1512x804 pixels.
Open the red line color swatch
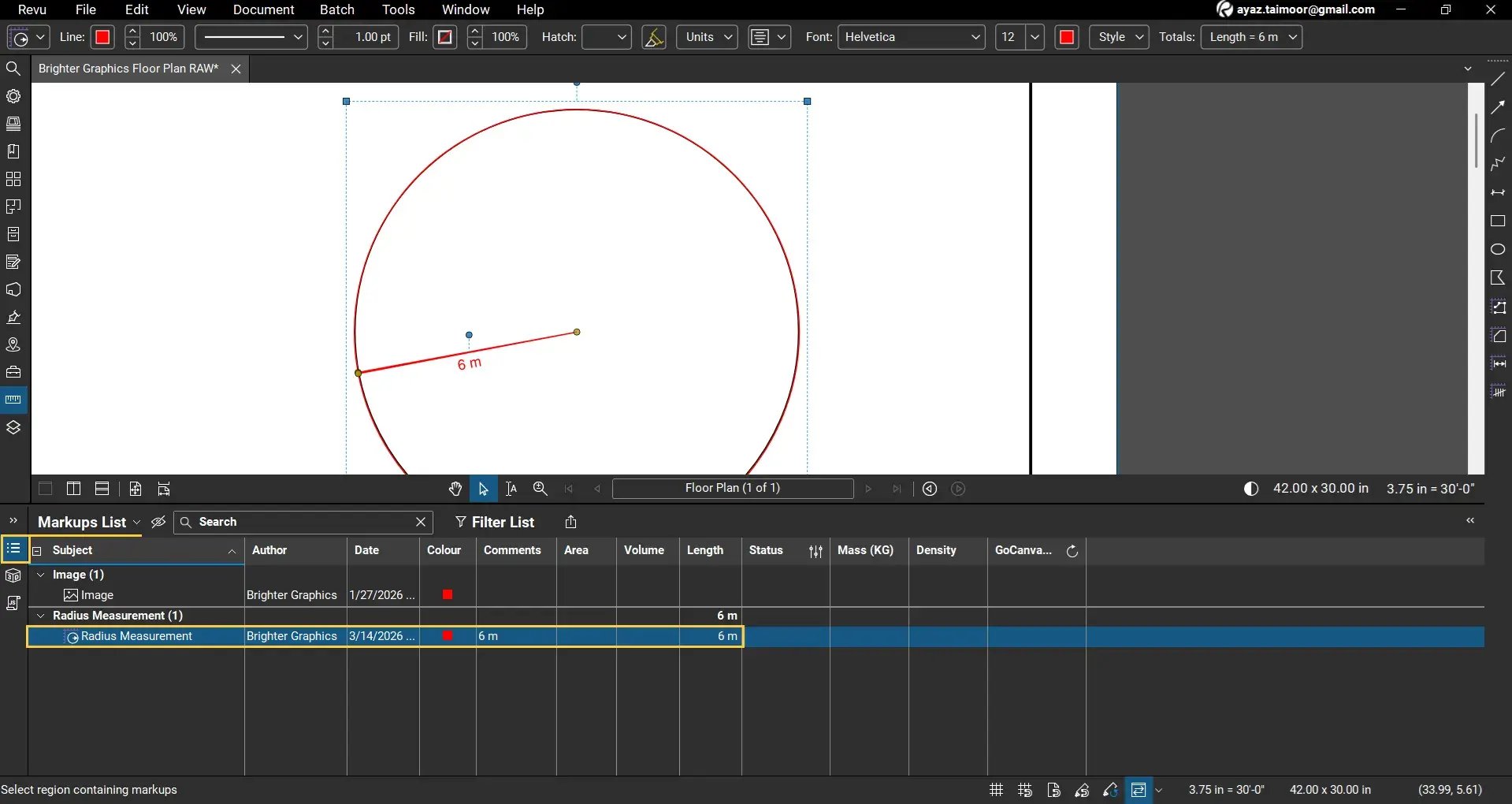click(x=102, y=37)
